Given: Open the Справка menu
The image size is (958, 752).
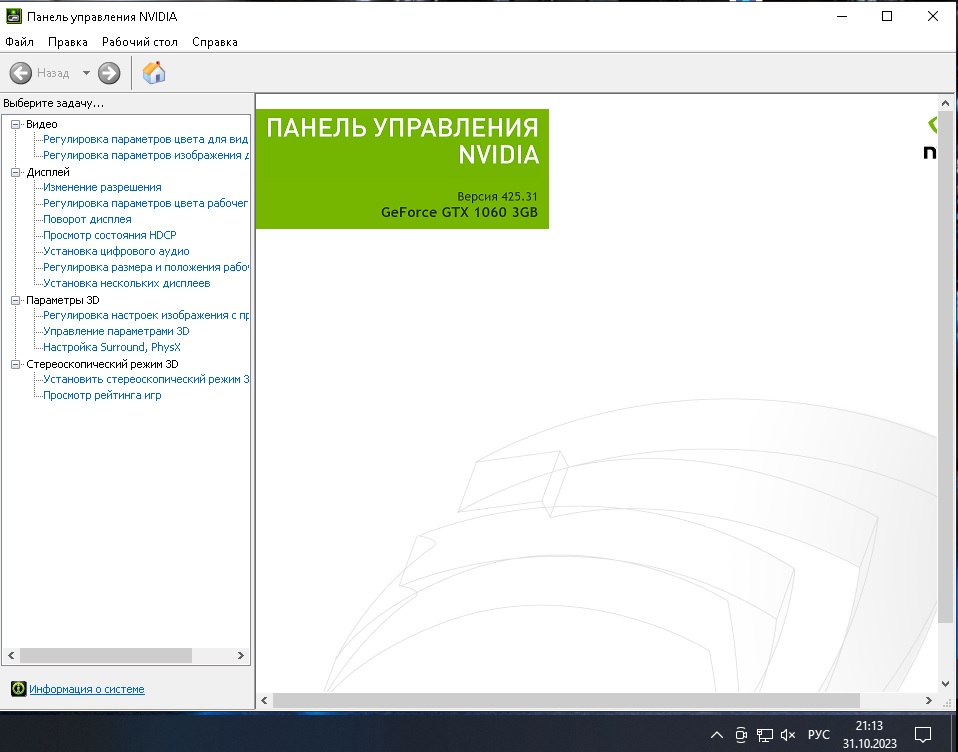Looking at the screenshot, I should (x=214, y=42).
